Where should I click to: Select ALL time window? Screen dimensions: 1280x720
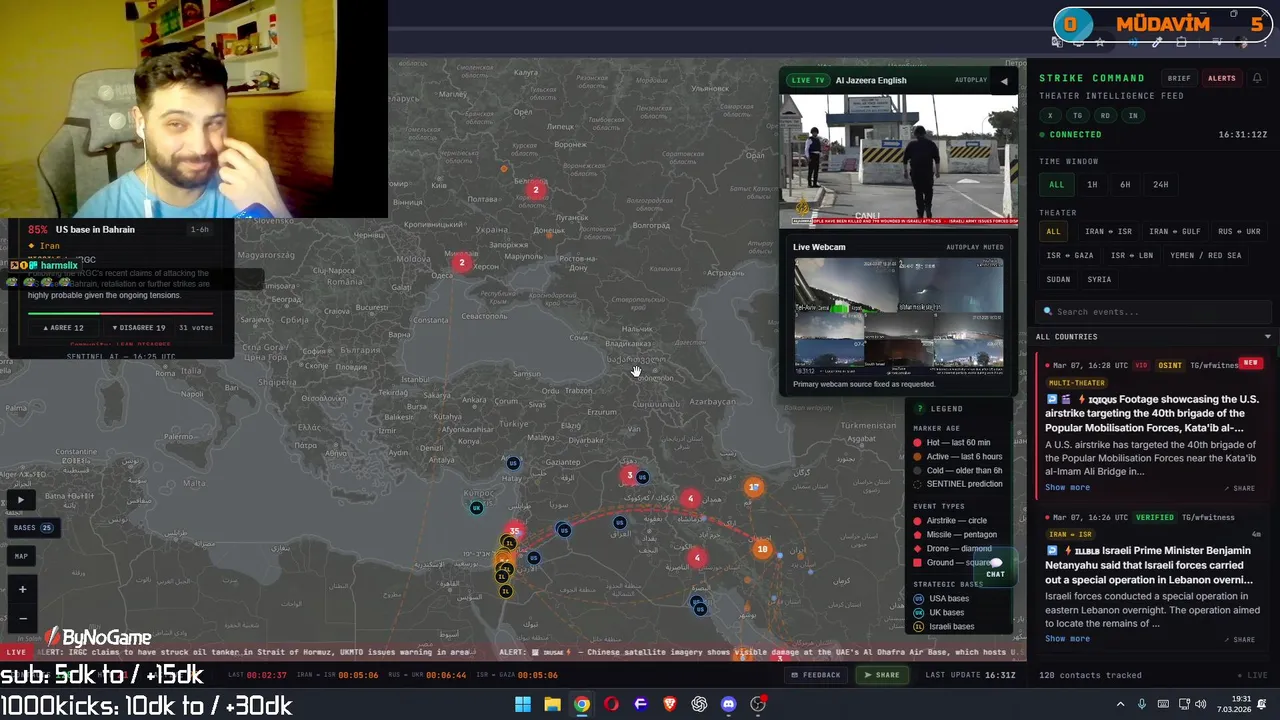pos(1057,185)
